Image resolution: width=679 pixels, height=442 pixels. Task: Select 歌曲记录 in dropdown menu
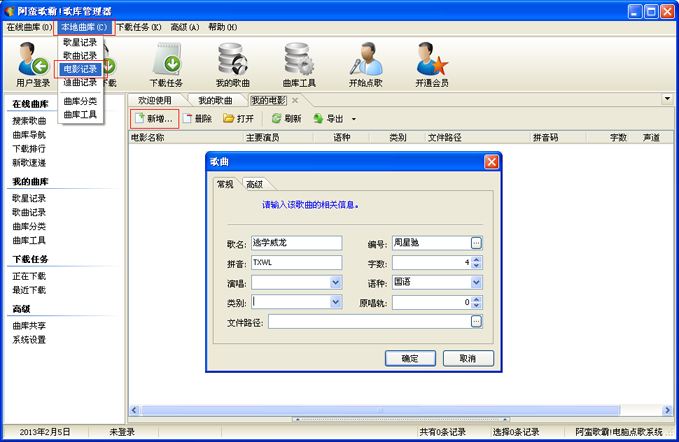coord(80,56)
